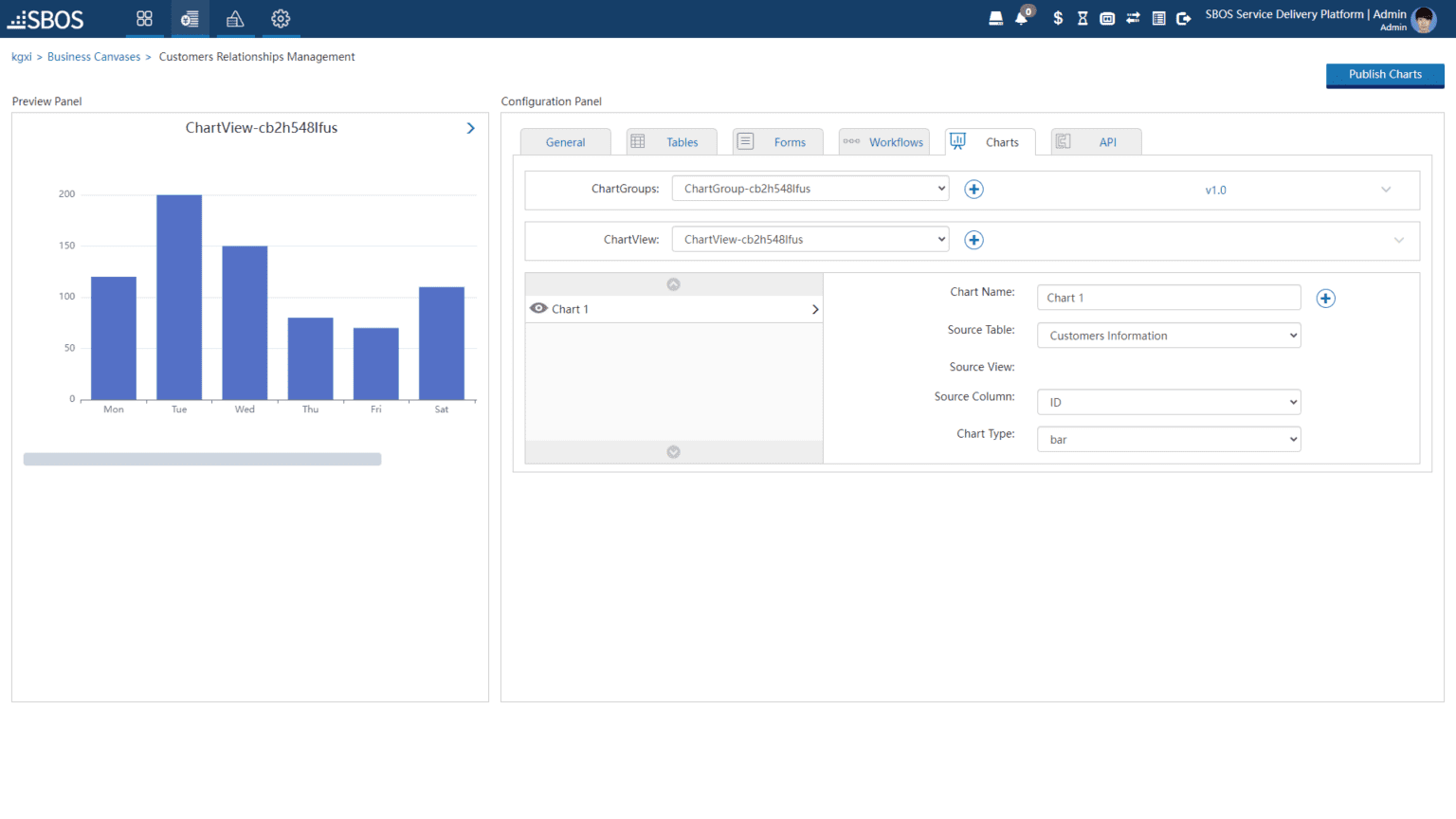Open the Chart Type dropdown

(1168, 438)
